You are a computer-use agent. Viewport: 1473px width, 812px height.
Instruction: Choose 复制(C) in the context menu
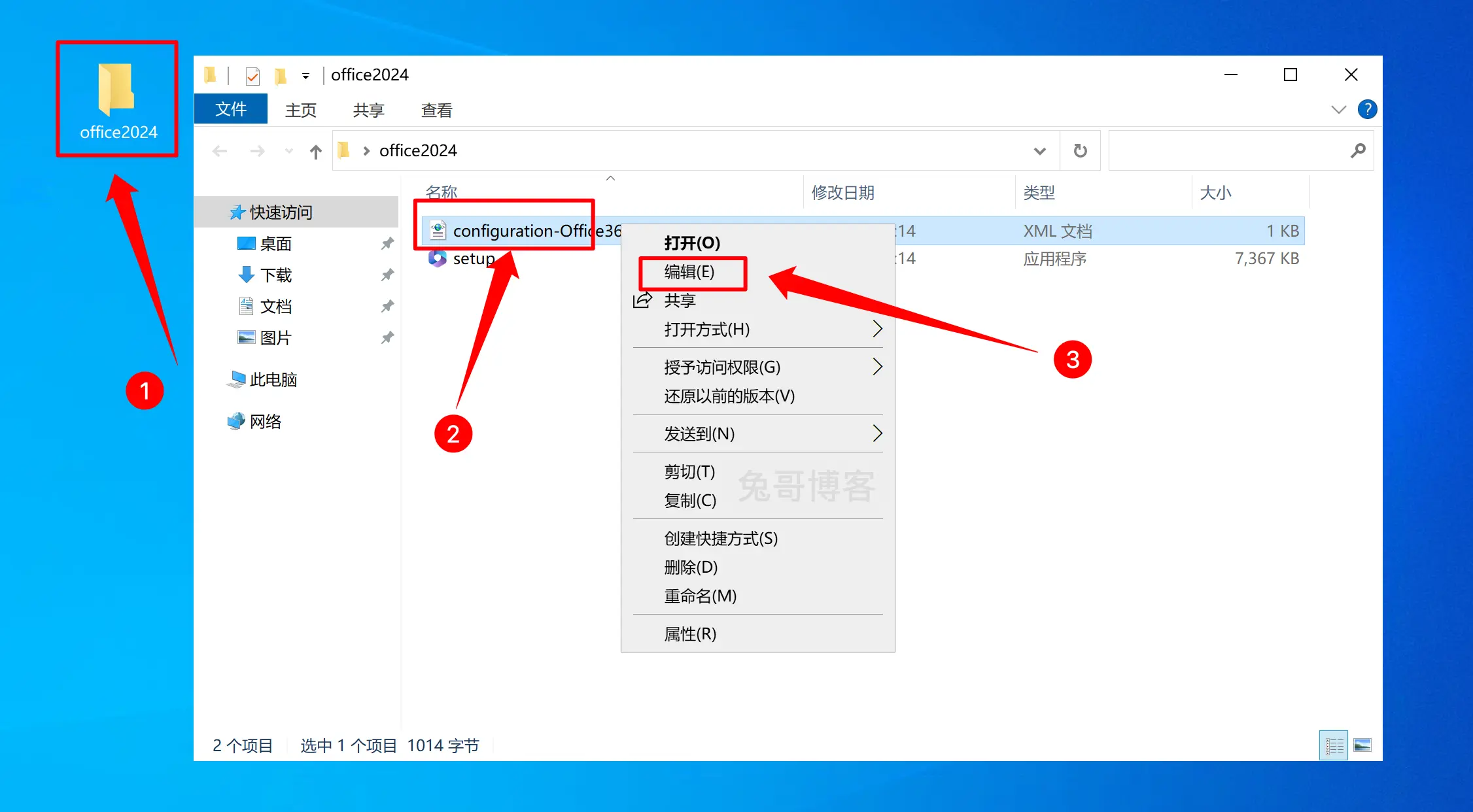click(x=757, y=500)
